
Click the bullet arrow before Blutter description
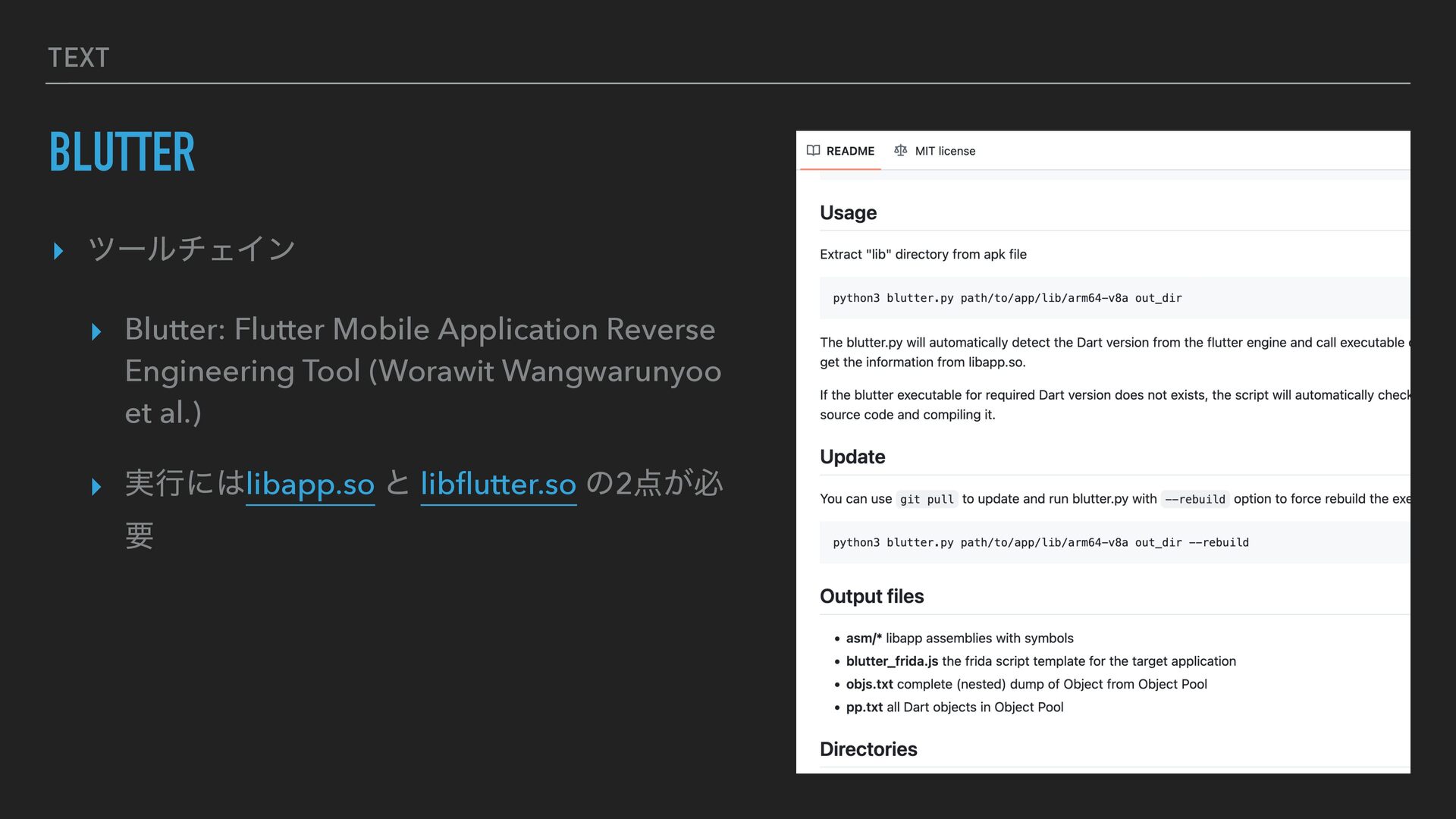pyautogui.click(x=96, y=331)
